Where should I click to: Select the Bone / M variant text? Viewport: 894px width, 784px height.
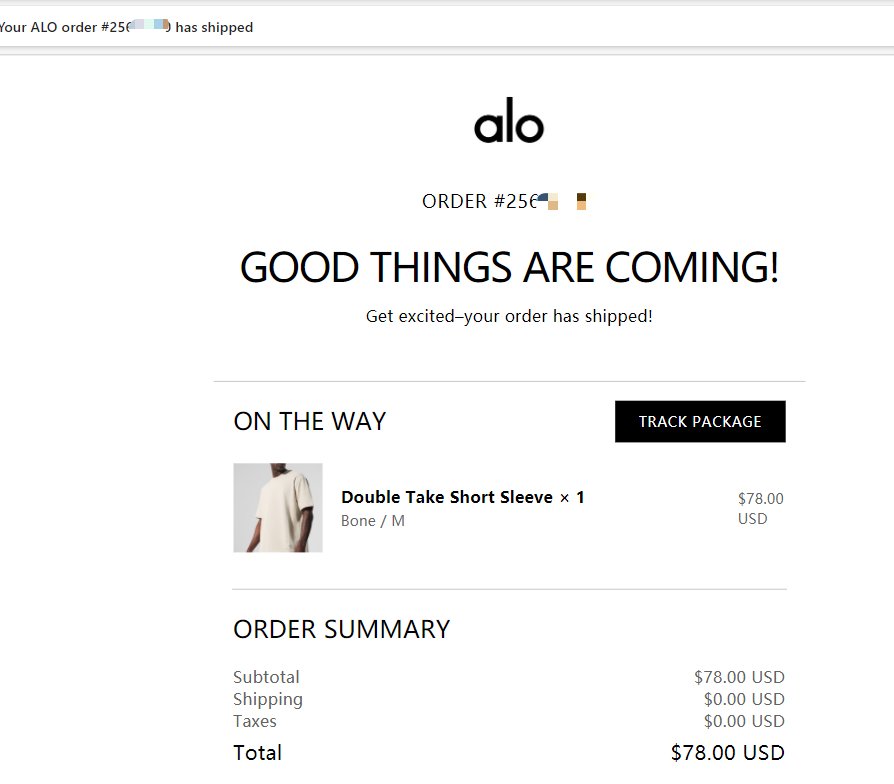pyautogui.click(x=373, y=521)
